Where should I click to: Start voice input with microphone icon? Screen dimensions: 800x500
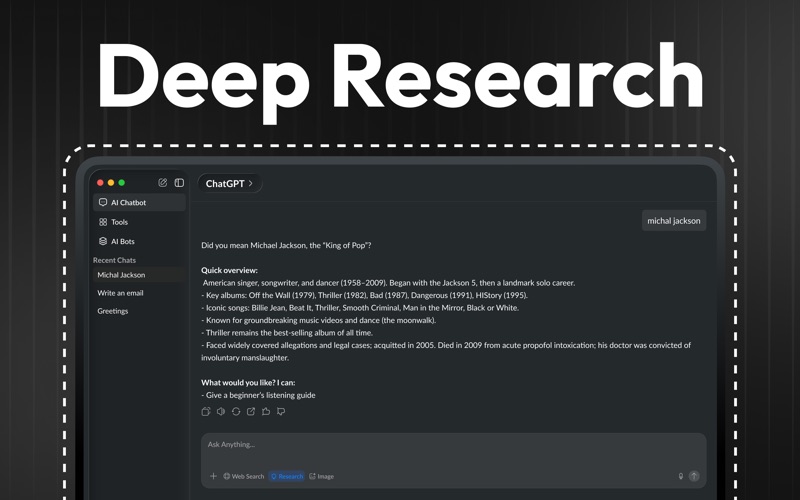pos(681,477)
